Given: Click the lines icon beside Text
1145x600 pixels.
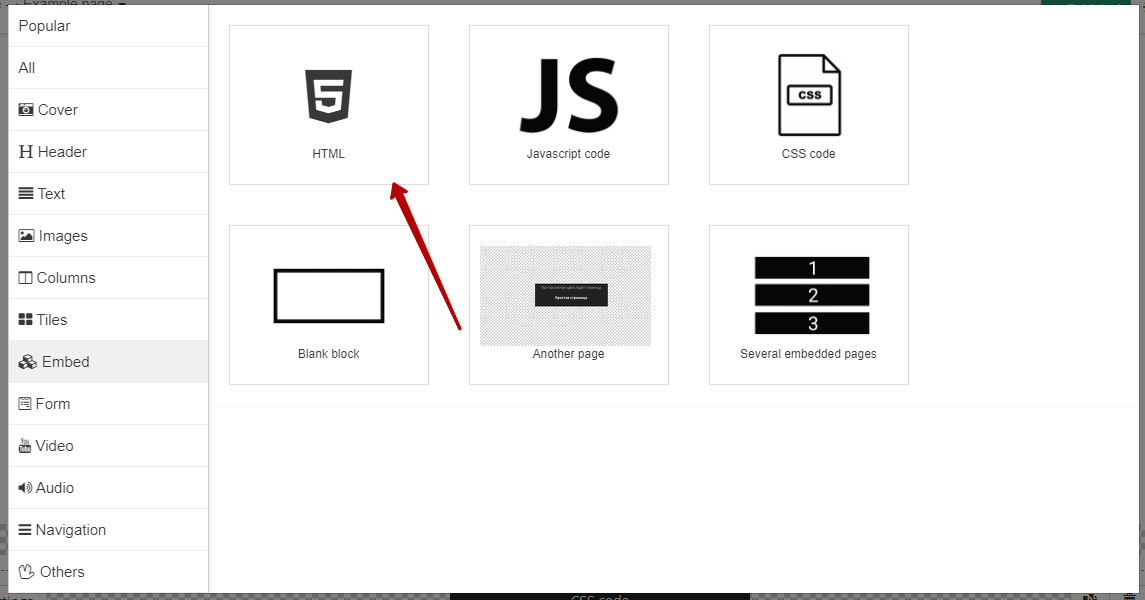Looking at the screenshot, I should pyautogui.click(x=26, y=193).
